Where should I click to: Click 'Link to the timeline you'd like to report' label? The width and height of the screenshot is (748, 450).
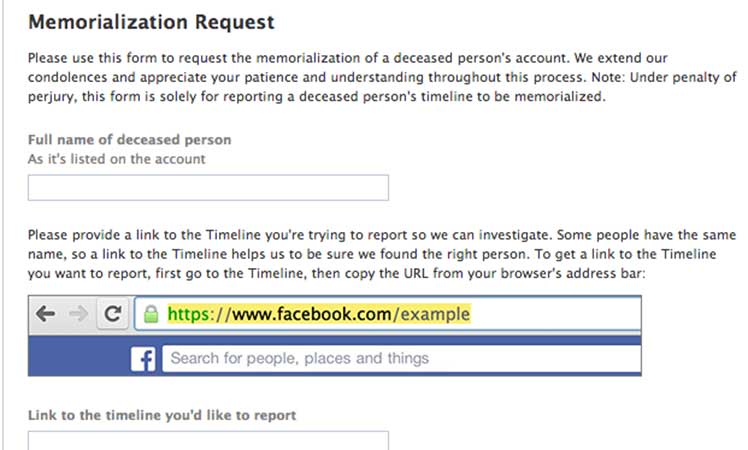(x=162, y=414)
